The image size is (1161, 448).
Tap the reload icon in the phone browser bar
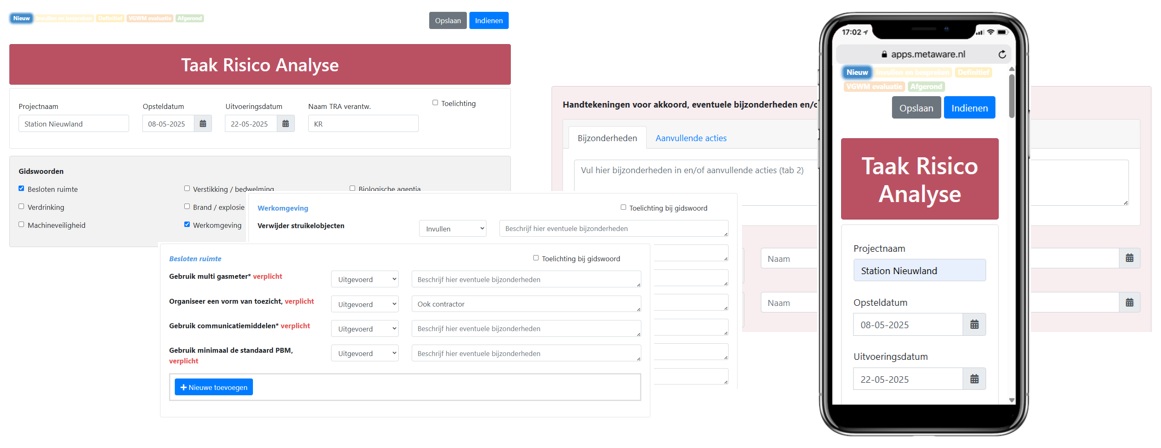(x=1002, y=54)
